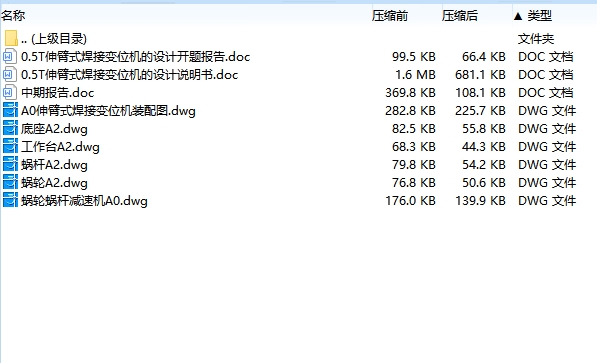The height and width of the screenshot is (363, 597).
Task: Click the DWG icon of 工作台A2.dwg
Action: point(10,146)
